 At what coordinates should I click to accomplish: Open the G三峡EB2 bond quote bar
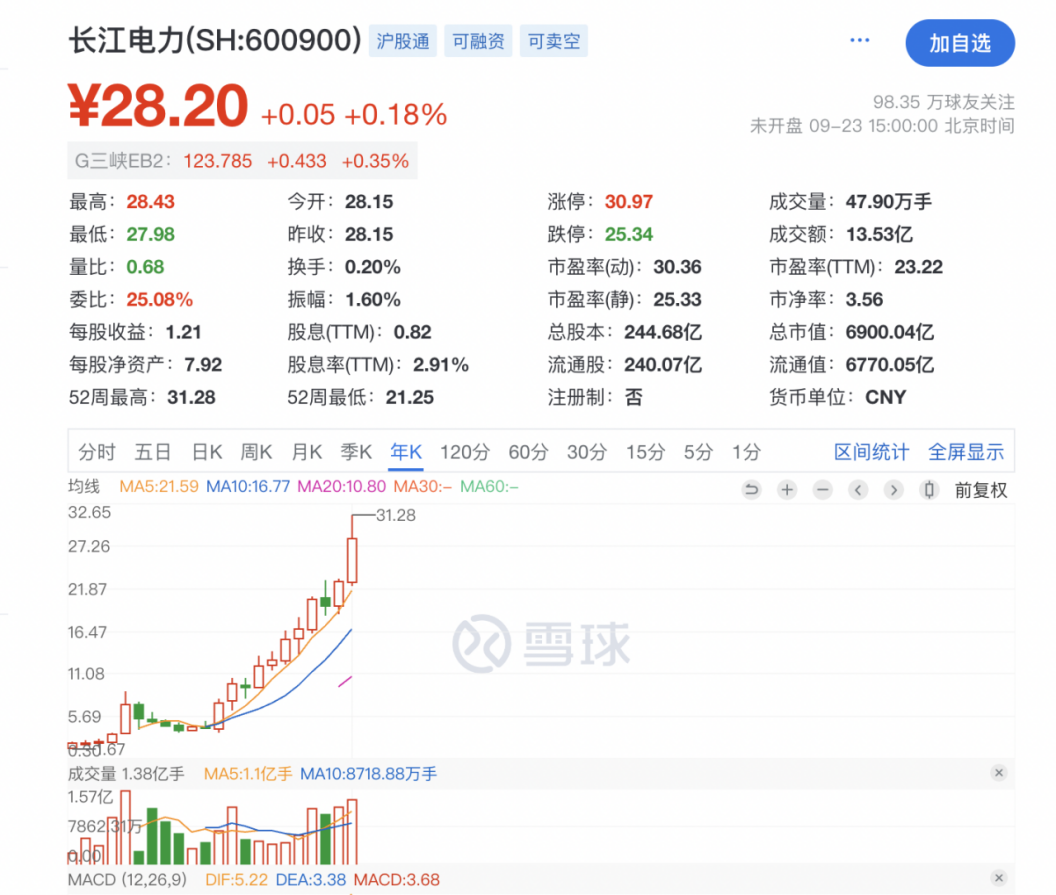tap(242, 161)
